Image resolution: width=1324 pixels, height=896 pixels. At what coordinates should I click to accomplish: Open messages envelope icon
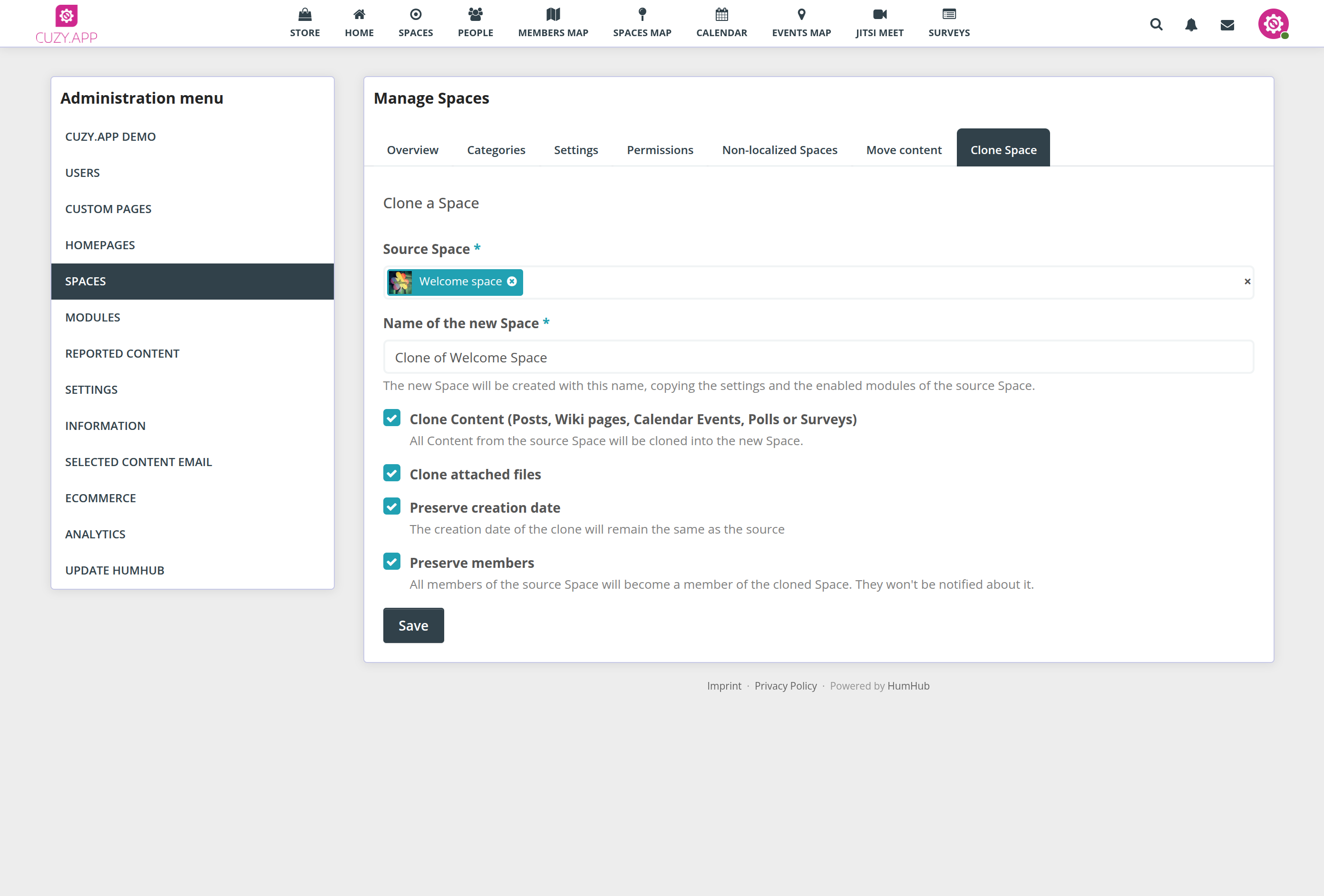pyautogui.click(x=1227, y=25)
